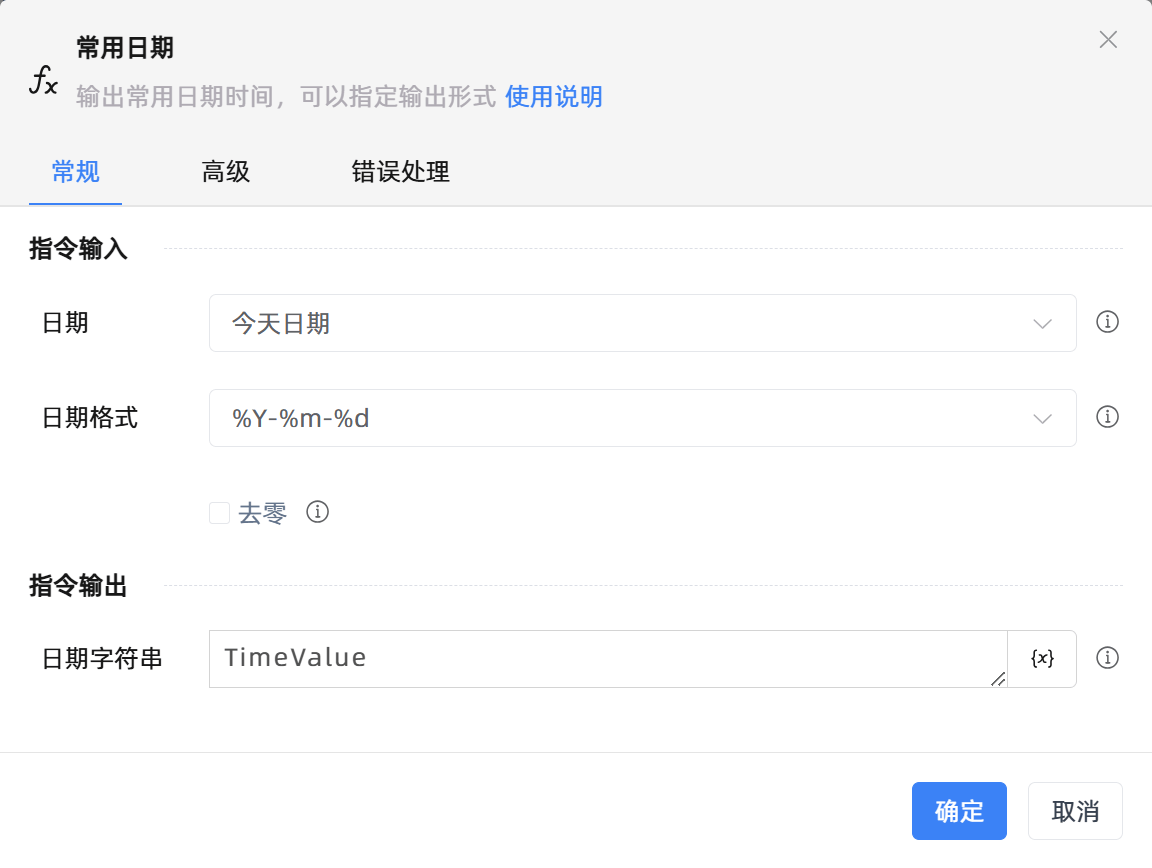Show info tooltip for 日期字符串 output
This screenshot has width=1152, height=868.
pos(1107,658)
